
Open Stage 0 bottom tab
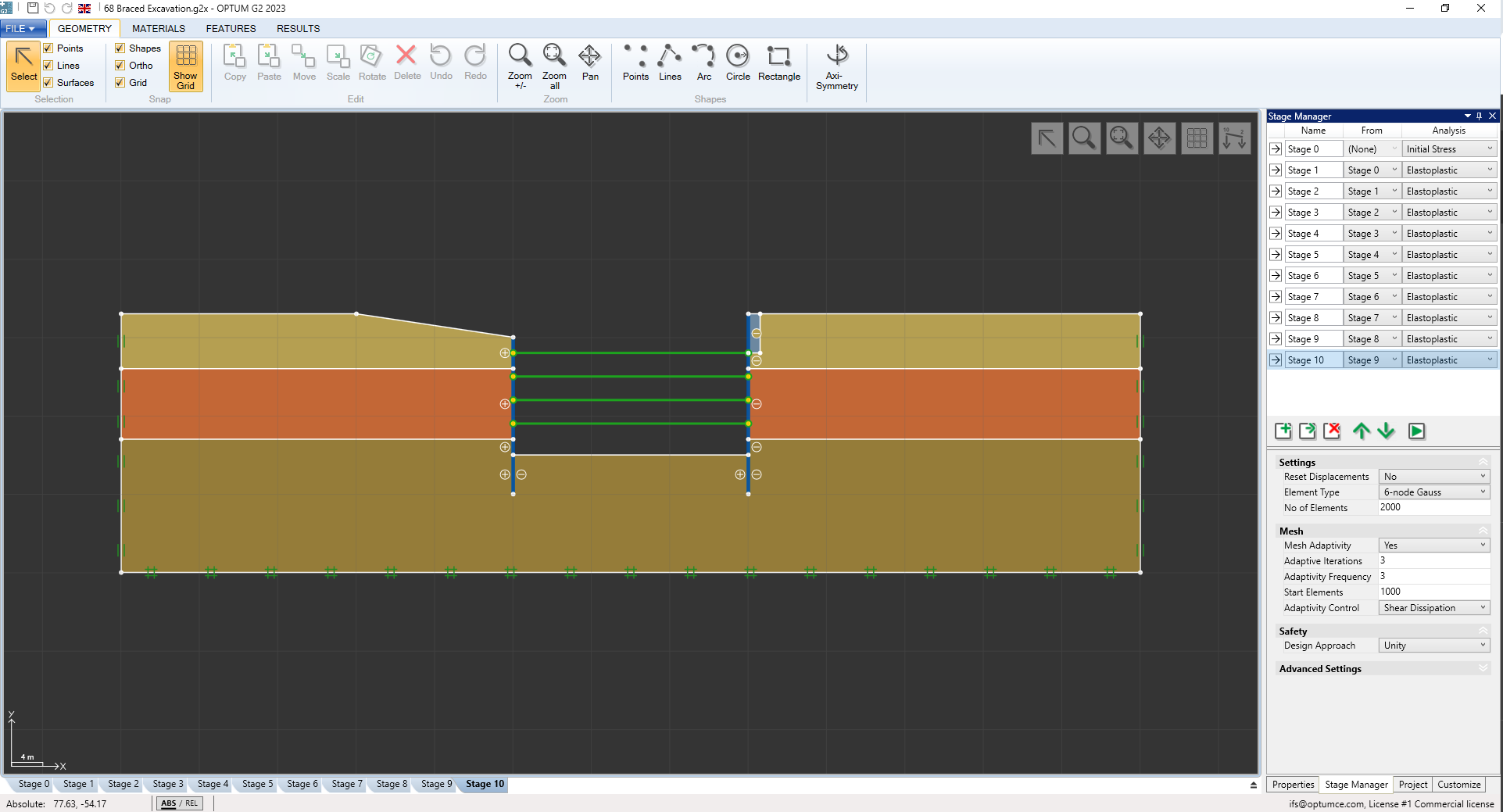click(x=34, y=784)
